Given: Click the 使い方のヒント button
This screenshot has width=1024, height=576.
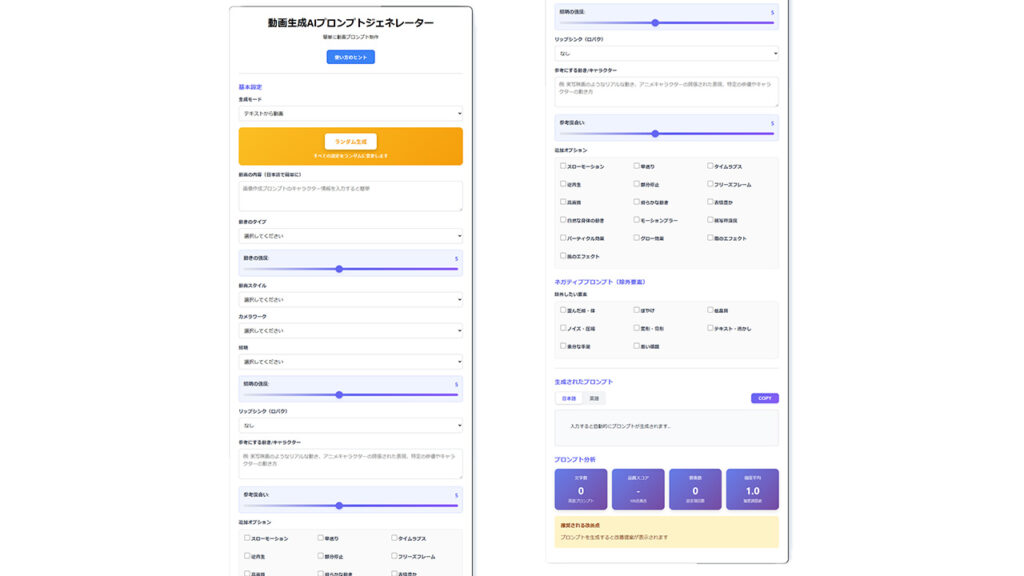Looking at the screenshot, I should 350,57.
